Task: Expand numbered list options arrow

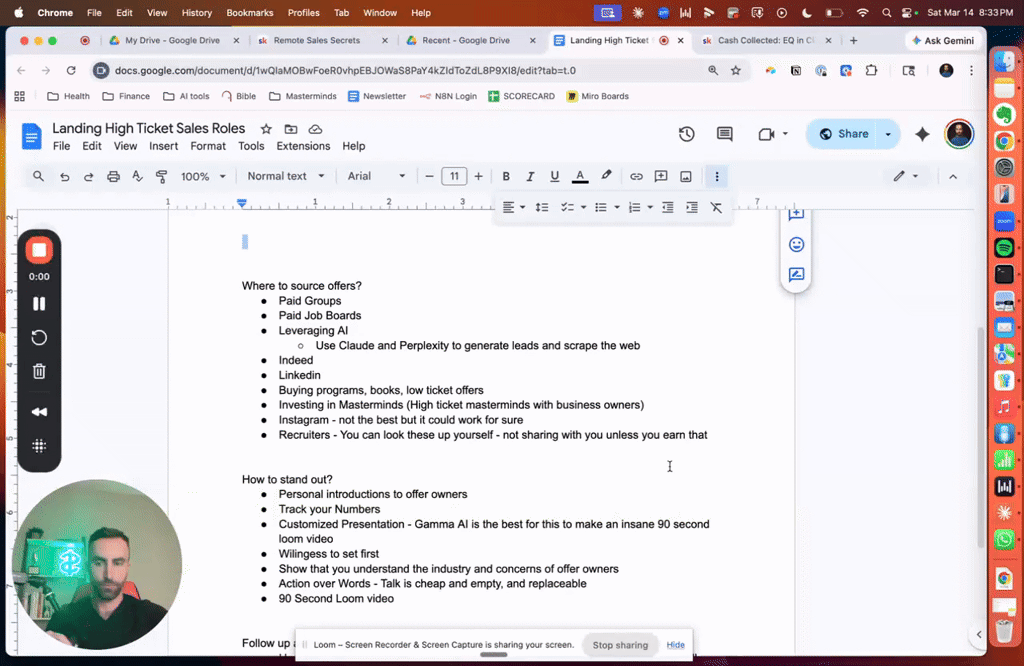Action: (x=650, y=208)
